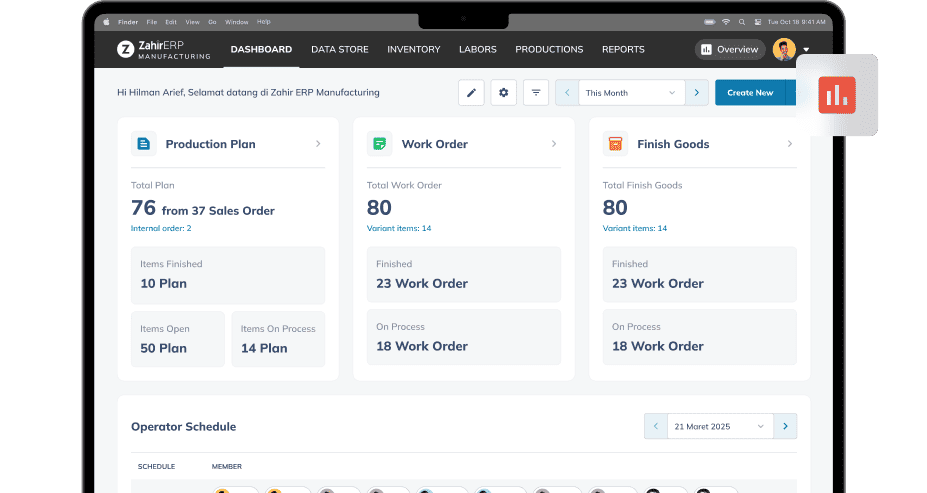Screen dimensions: 927x493
Task: Click the Operator Schedule heading
Action: 183,427
